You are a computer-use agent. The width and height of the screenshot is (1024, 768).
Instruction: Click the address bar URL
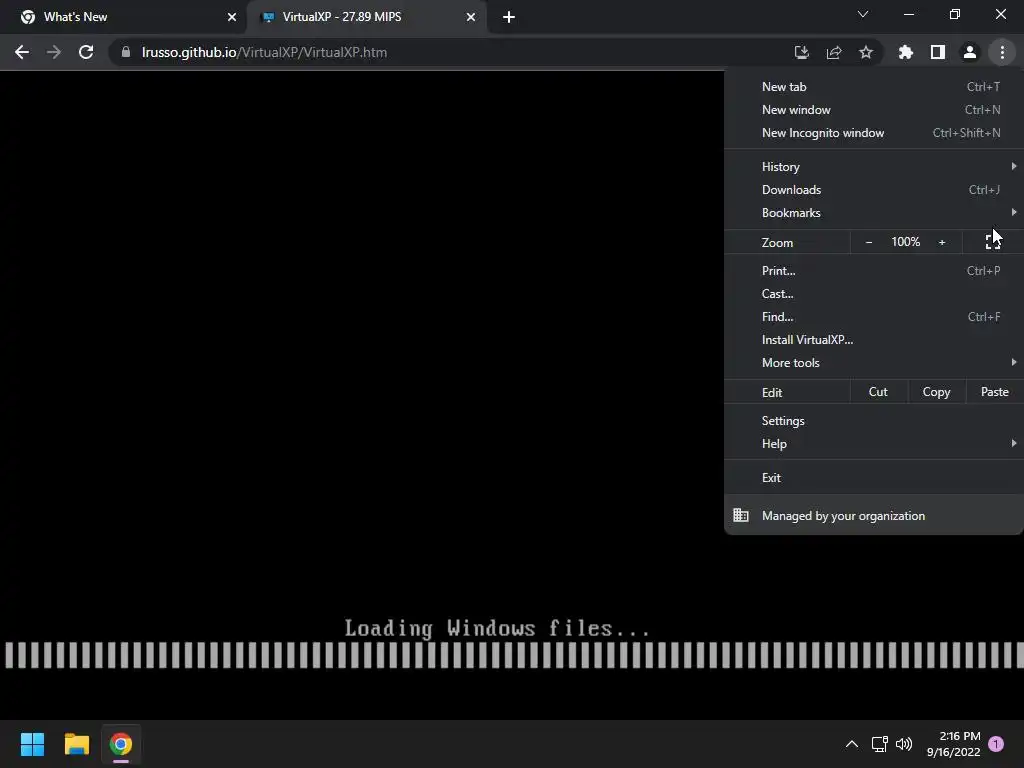pos(264,52)
